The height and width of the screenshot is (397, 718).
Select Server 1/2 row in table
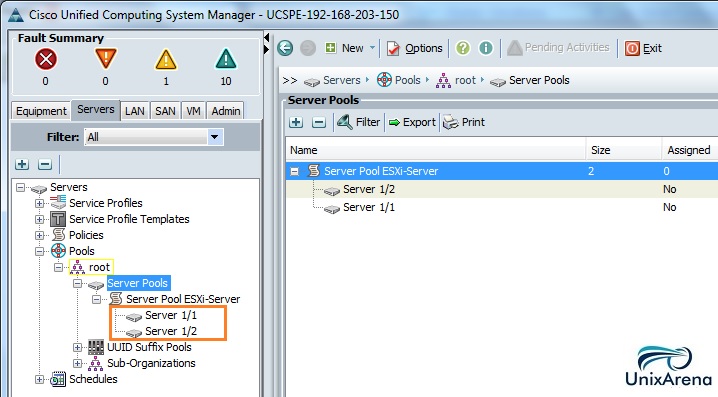pyautogui.click(x=502, y=189)
